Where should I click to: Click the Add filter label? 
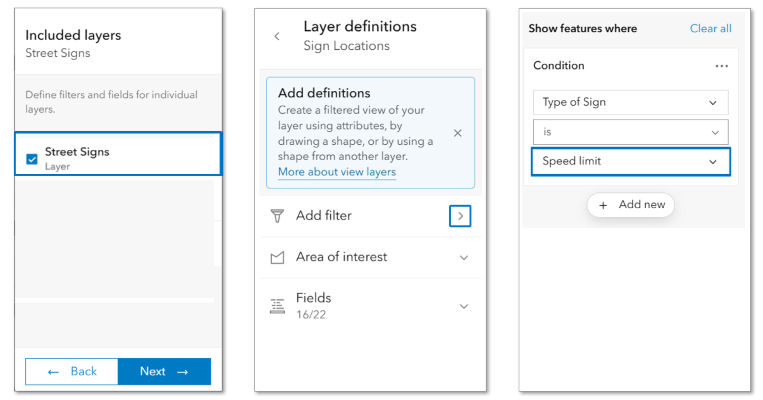pyautogui.click(x=324, y=216)
